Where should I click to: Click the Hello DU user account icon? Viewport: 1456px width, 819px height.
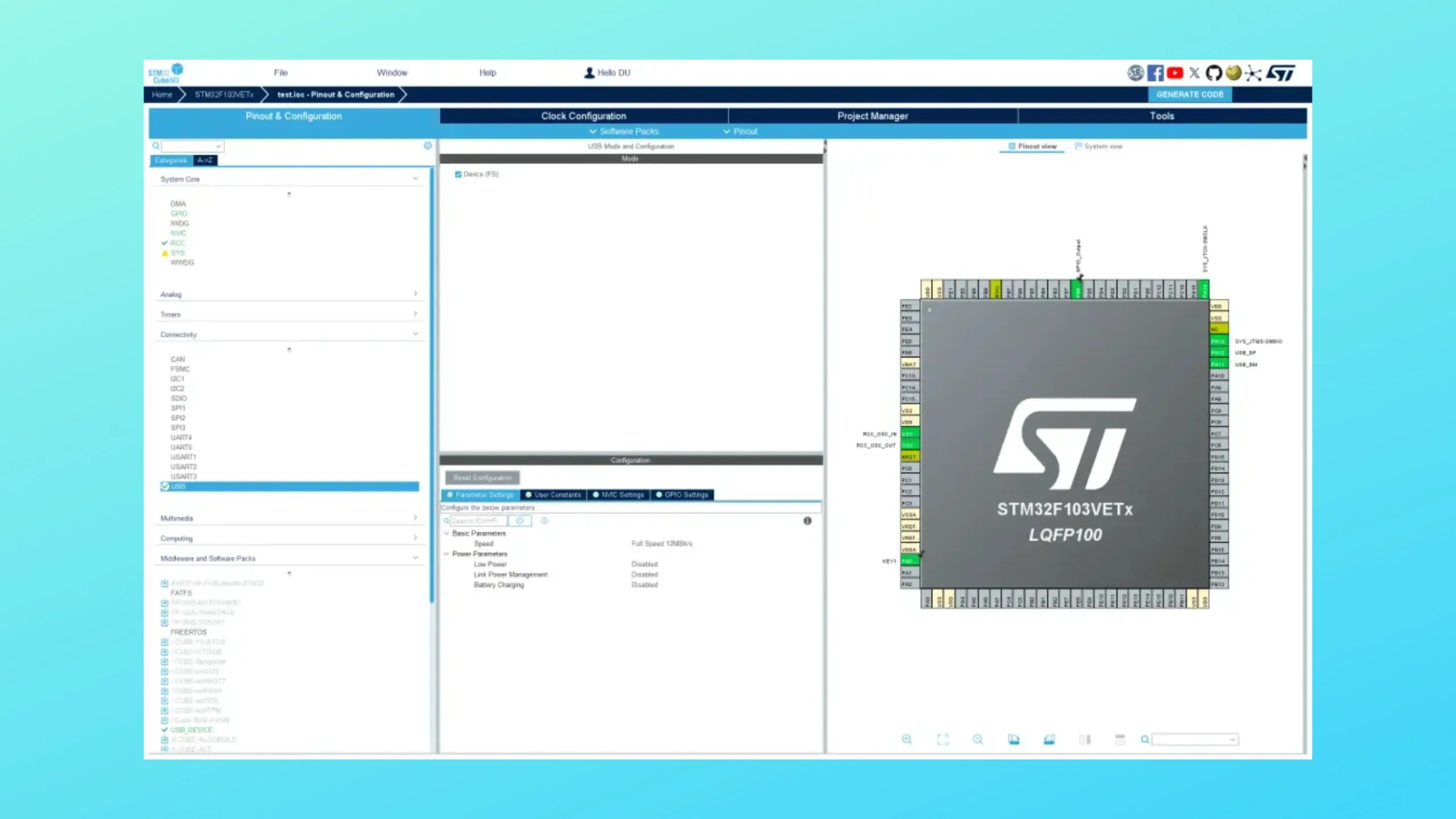(589, 73)
